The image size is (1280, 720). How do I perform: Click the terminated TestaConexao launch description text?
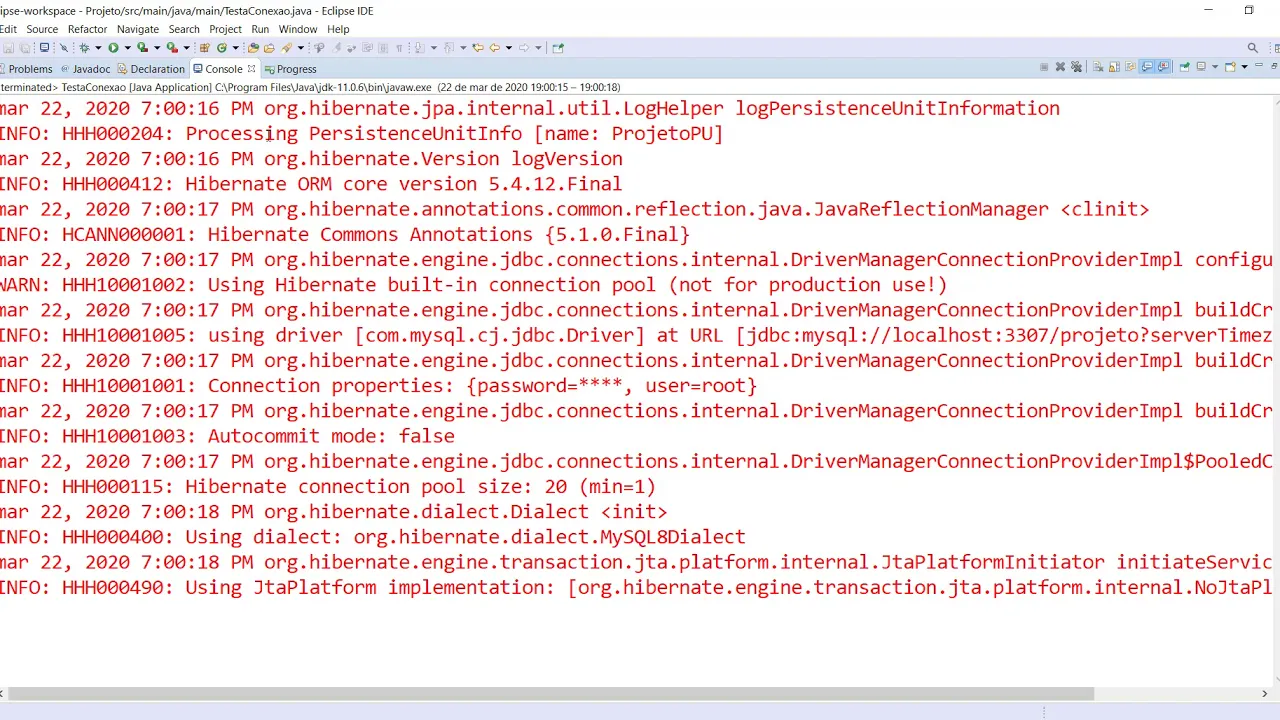tap(310, 88)
